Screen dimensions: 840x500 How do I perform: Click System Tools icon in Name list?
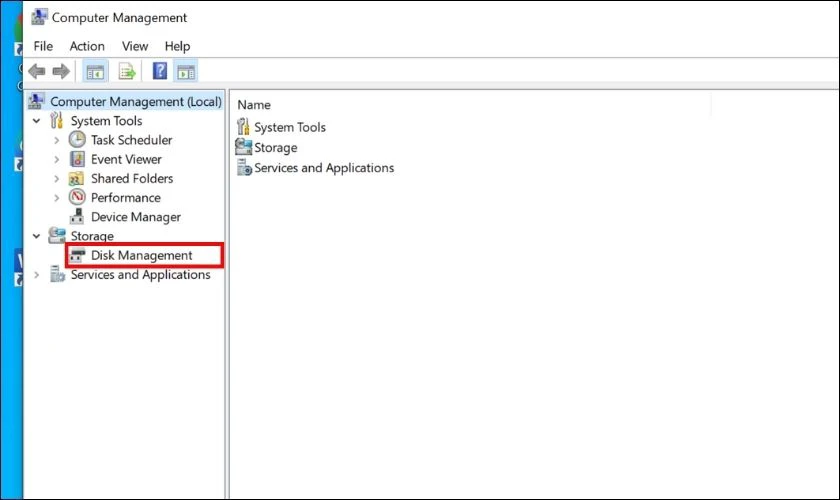(243, 126)
